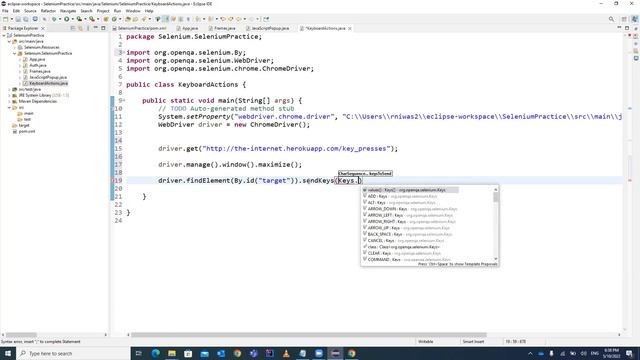Click the Save All toolbar icon
The width and height of the screenshot is (640, 360).
(26, 19)
